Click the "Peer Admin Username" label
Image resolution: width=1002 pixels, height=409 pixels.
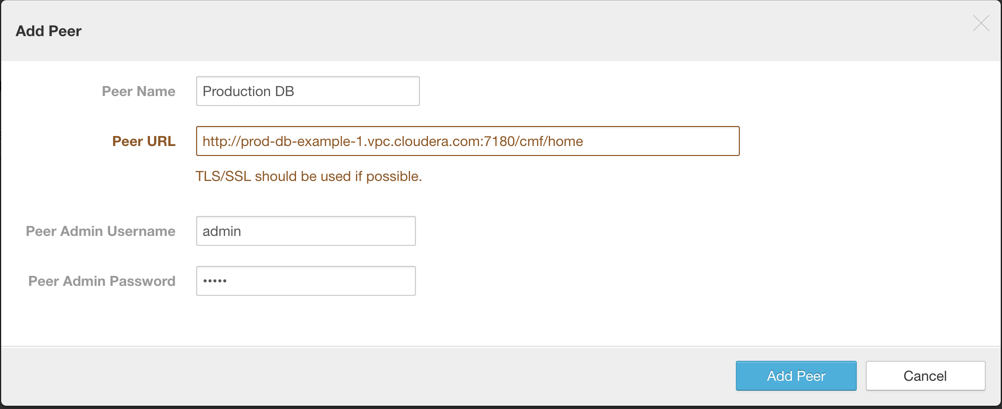click(100, 231)
